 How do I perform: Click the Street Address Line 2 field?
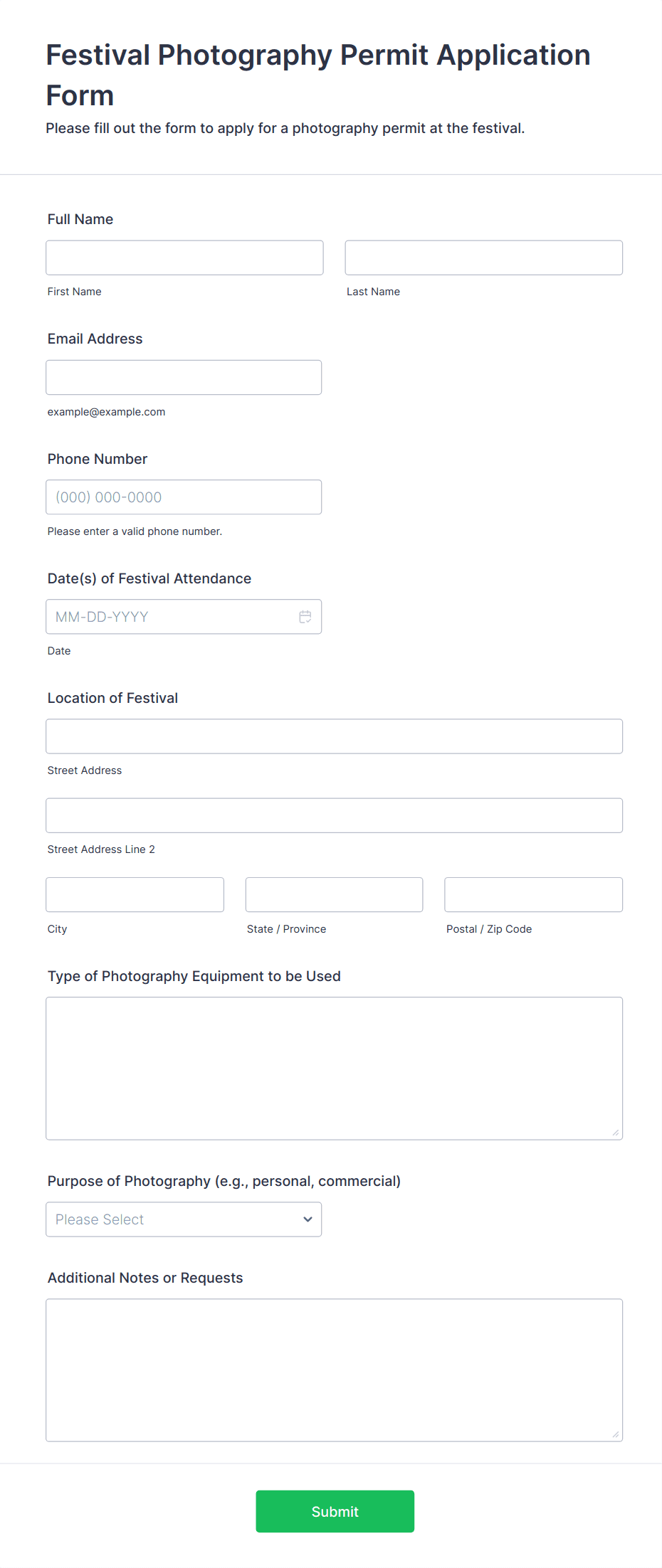tap(334, 815)
